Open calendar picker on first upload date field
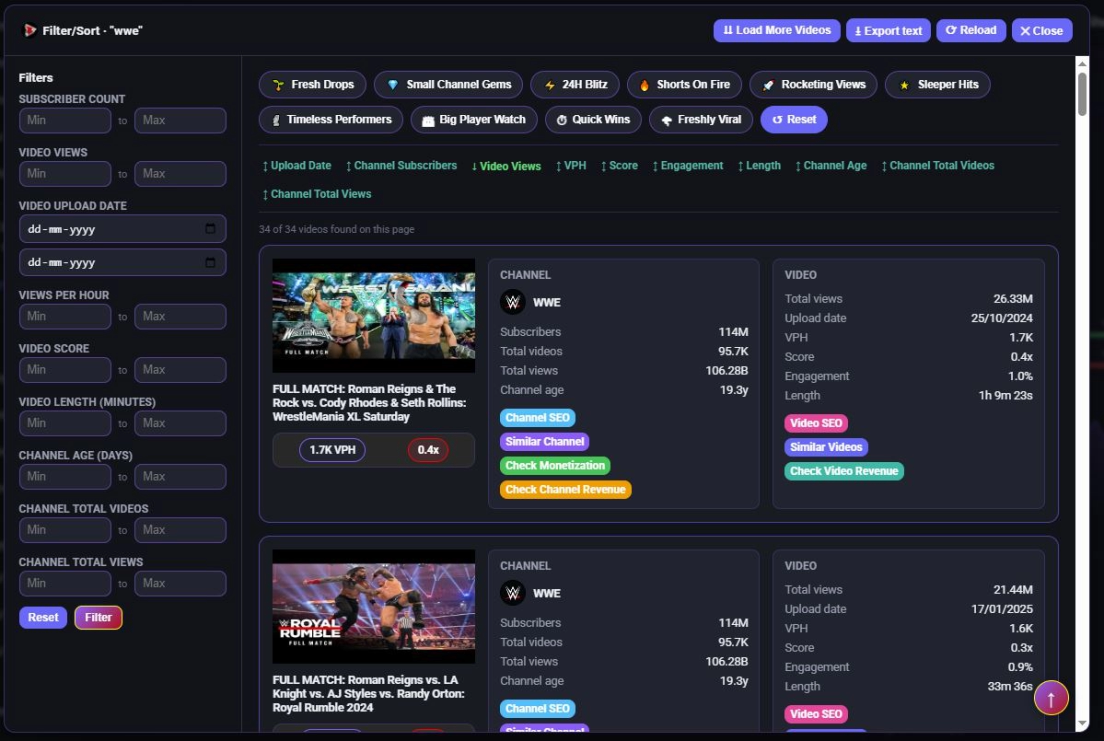This screenshot has height=741, width=1104. 210,229
